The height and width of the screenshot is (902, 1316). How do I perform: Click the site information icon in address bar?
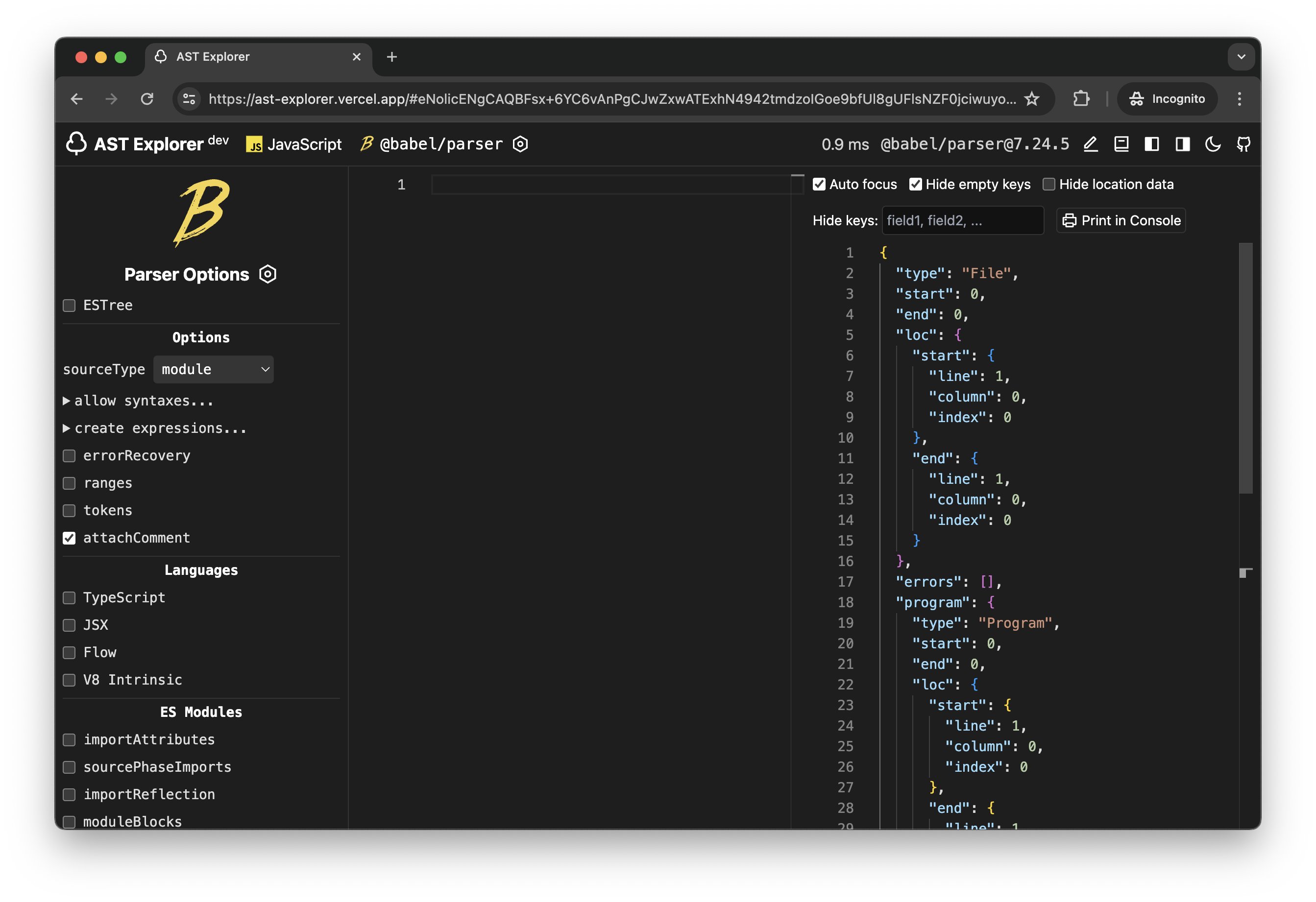click(189, 99)
